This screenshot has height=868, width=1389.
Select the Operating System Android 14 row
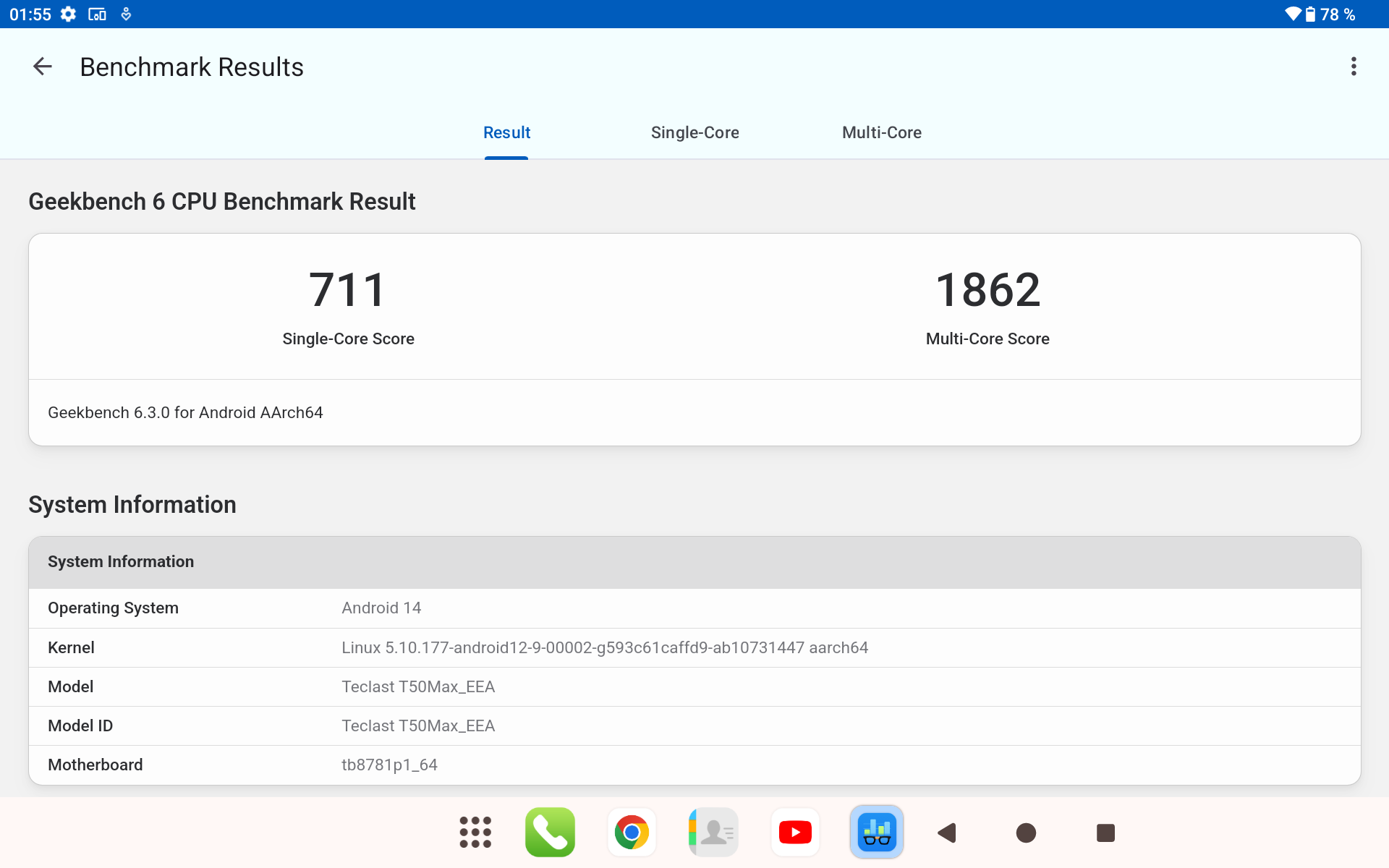694,608
